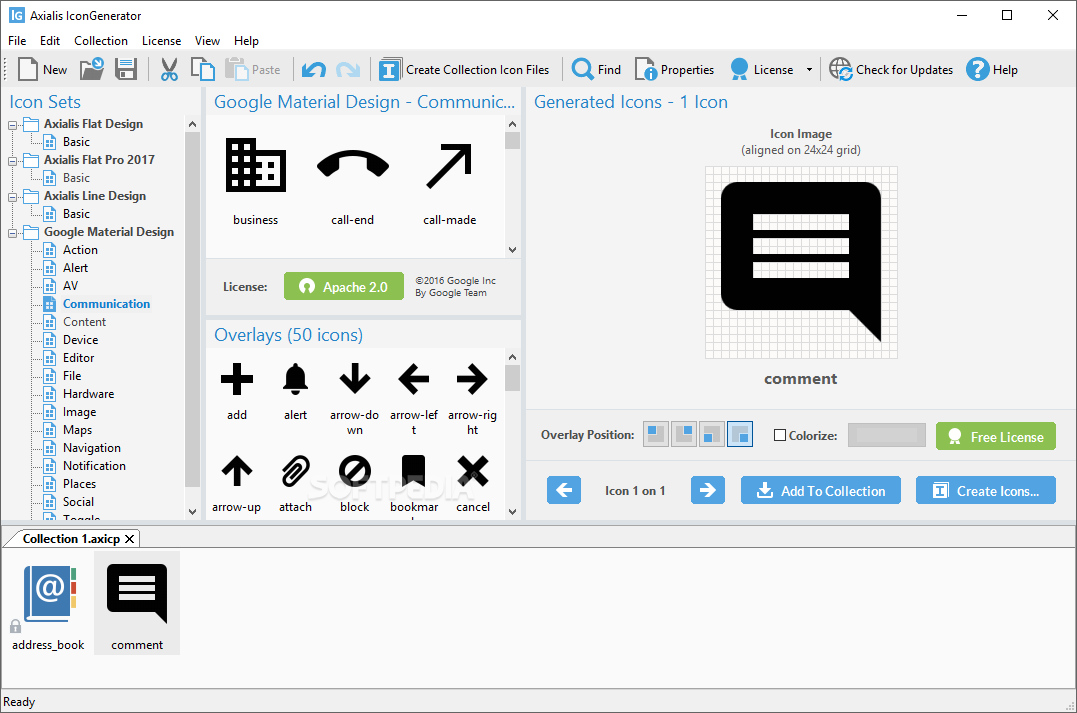Click the Undo arrow icon
1077x713 pixels.
click(x=315, y=69)
